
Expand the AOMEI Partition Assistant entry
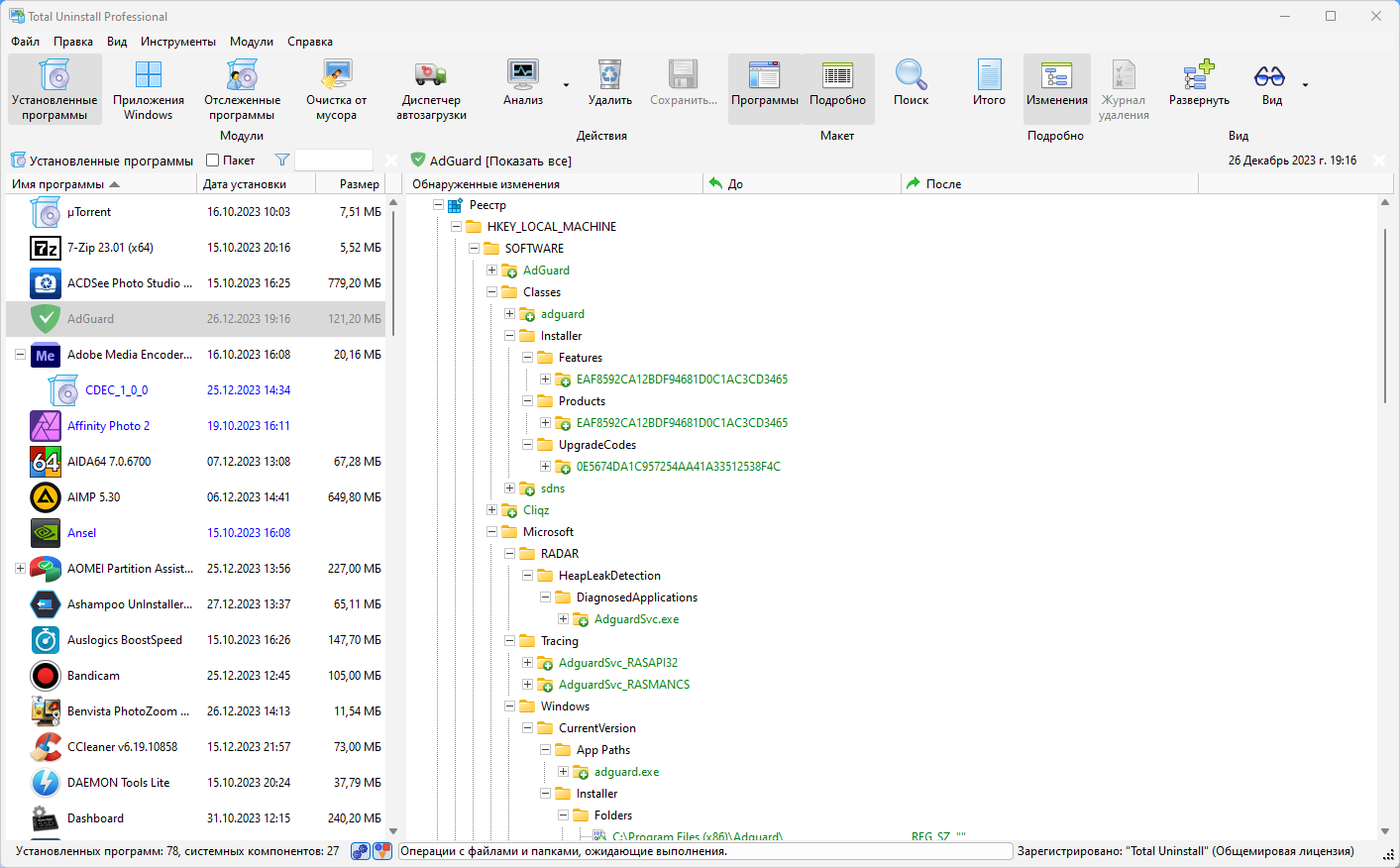(x=20, y=569)
